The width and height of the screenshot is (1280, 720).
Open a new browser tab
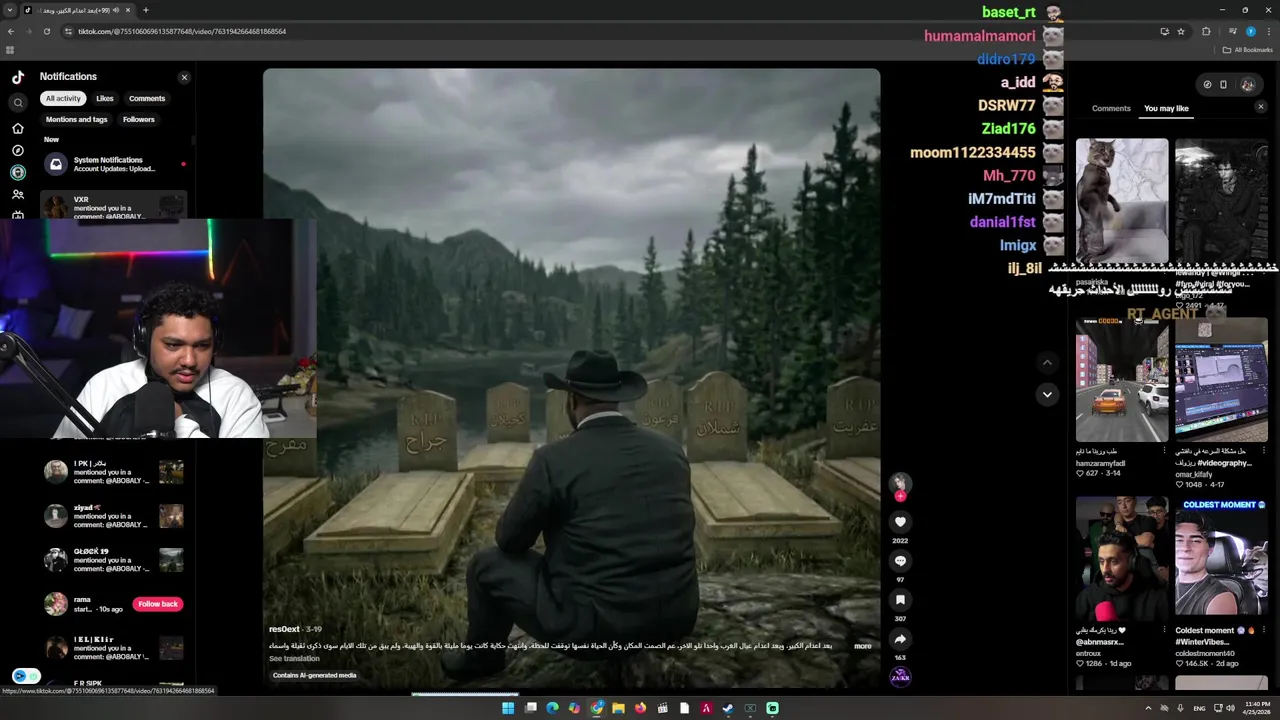tap(145, 10)
